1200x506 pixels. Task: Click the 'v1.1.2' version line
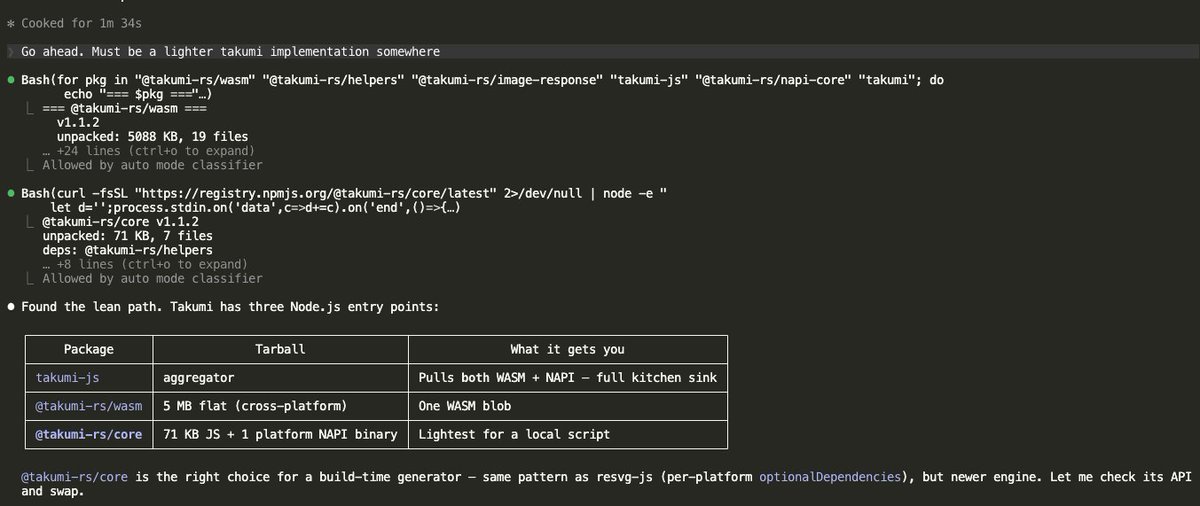pos(78,122)
